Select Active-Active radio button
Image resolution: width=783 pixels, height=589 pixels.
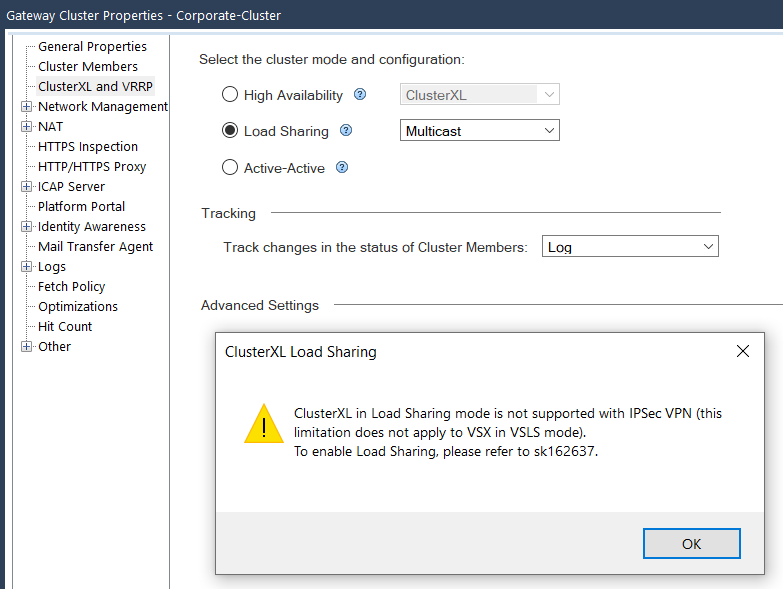(230, 167)
